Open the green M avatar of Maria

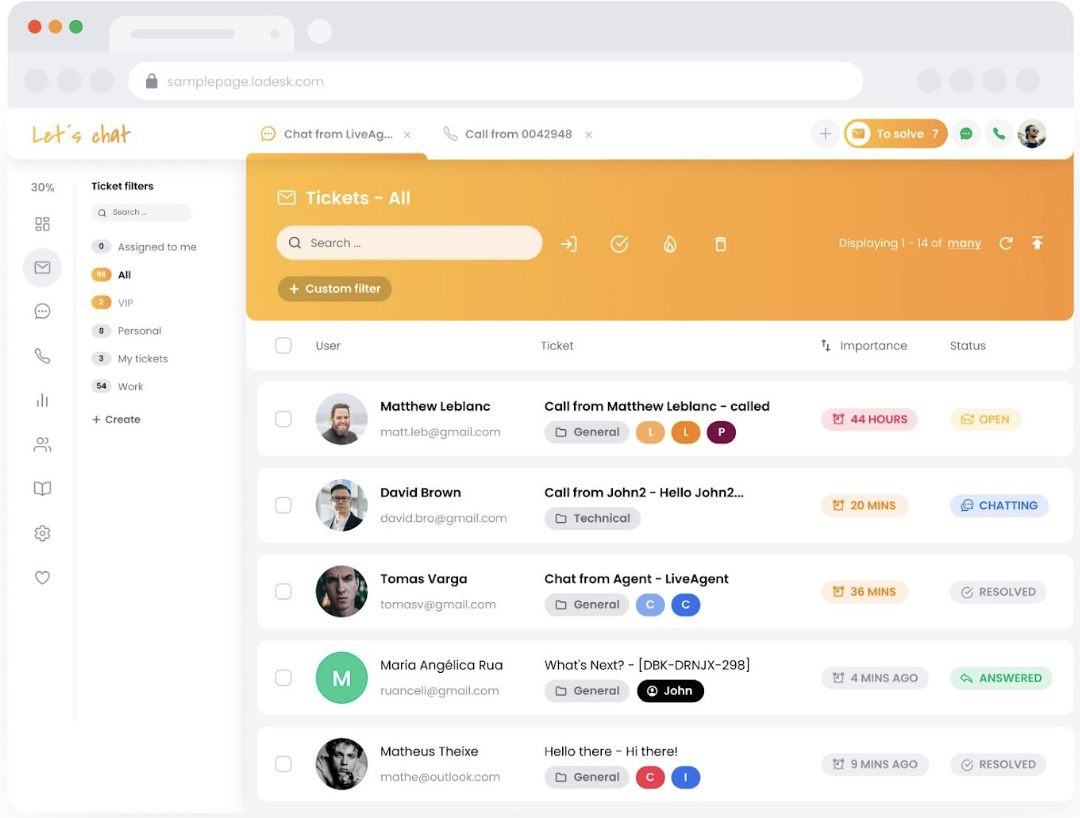tap(342, 678)
